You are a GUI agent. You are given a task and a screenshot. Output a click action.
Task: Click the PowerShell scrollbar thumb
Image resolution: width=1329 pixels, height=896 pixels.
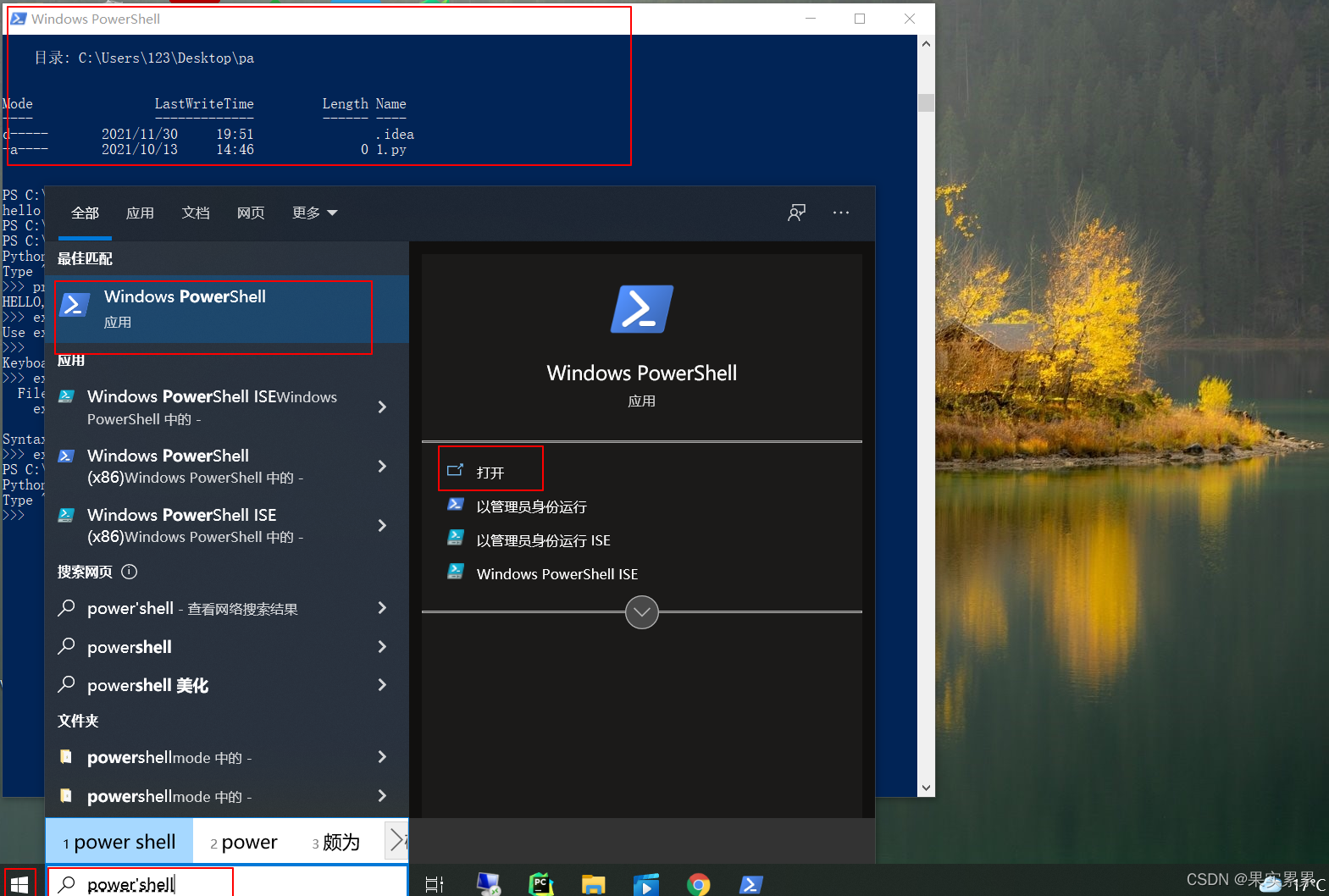tap(927, 103)
